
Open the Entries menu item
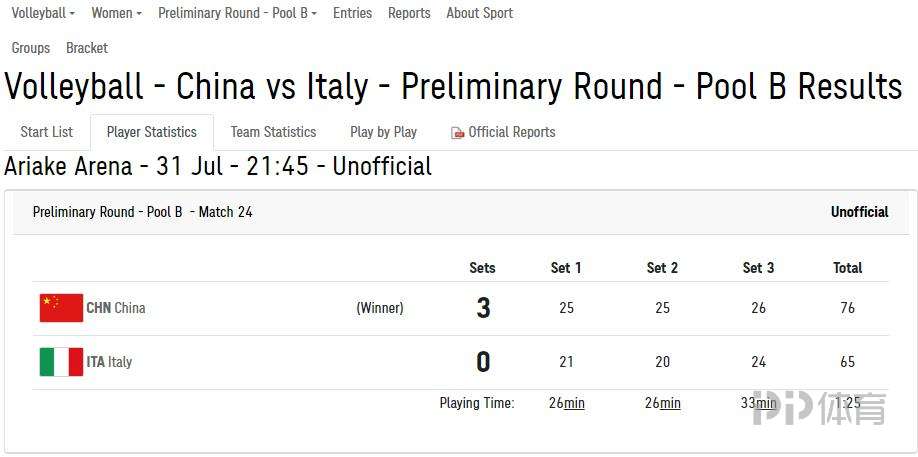(352, 13)
